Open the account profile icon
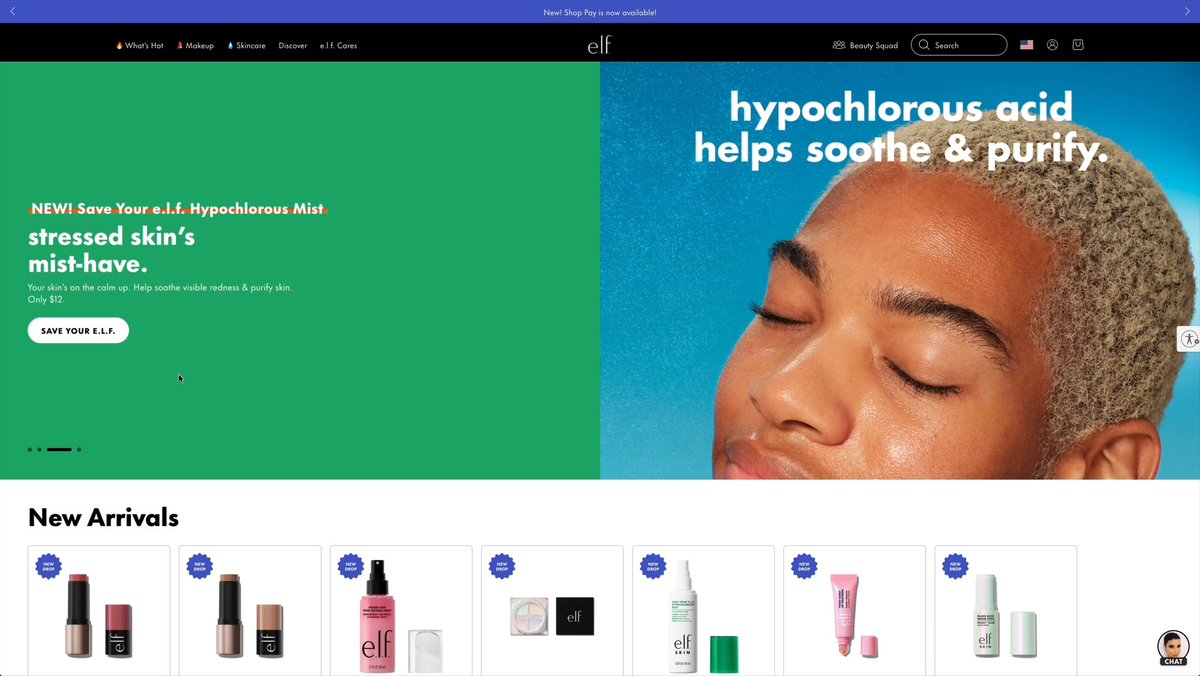This screenshot has height=676, width=1200. point(1052,45)
